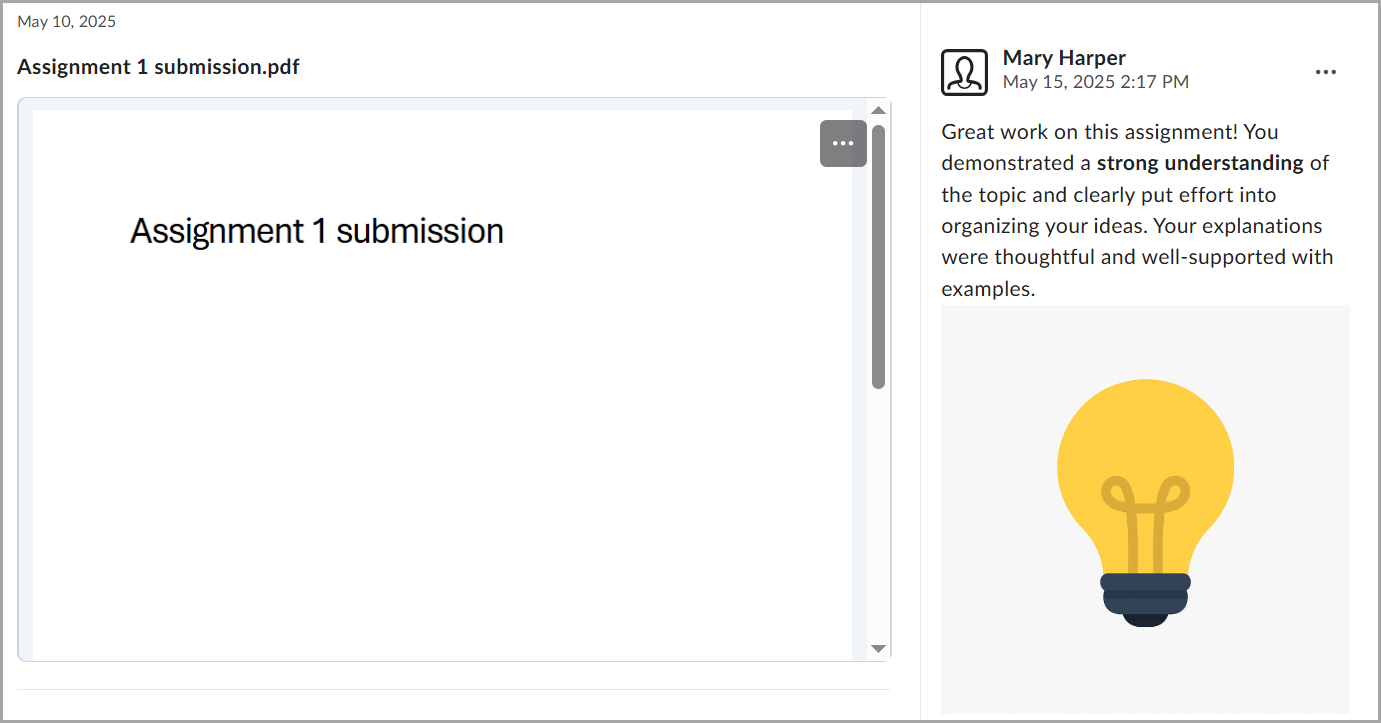Image resolution: width=1381 pixels, height=723 pixels.
Task: Click the blank white area of the PDF page
Action: click(440, 450)
